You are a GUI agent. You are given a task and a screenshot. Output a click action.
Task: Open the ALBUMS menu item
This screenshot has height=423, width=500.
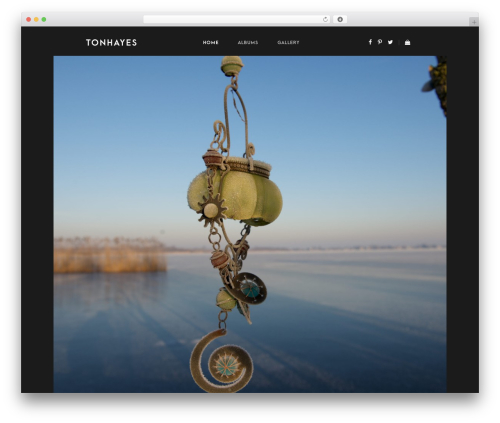pyautogui.click(x=248, y=42)
